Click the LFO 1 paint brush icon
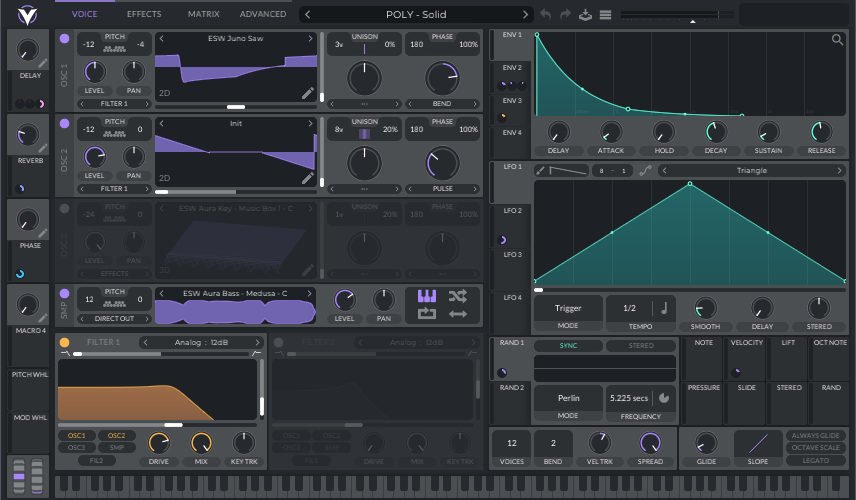 541,170
